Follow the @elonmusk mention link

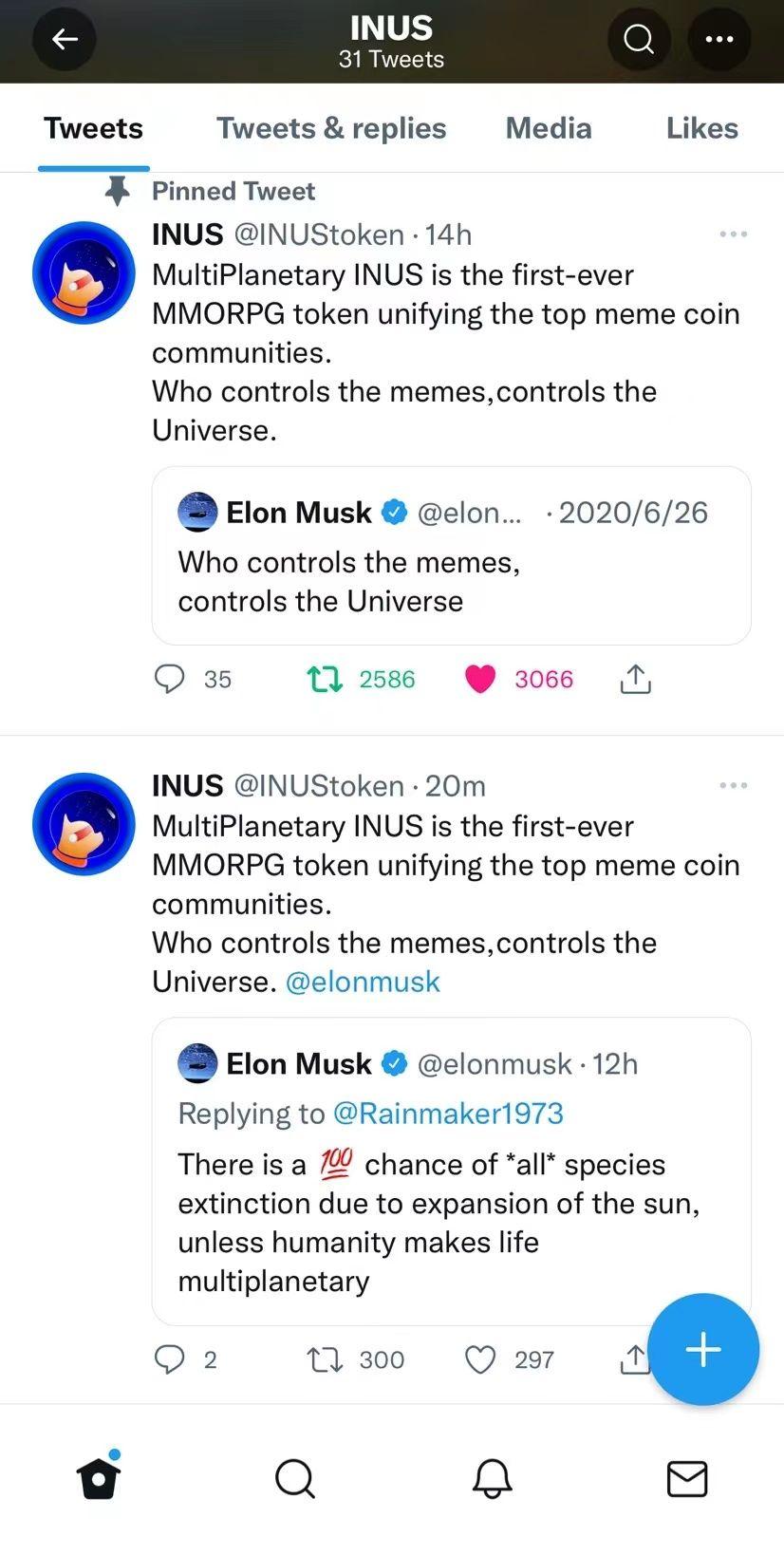point(363,982)
